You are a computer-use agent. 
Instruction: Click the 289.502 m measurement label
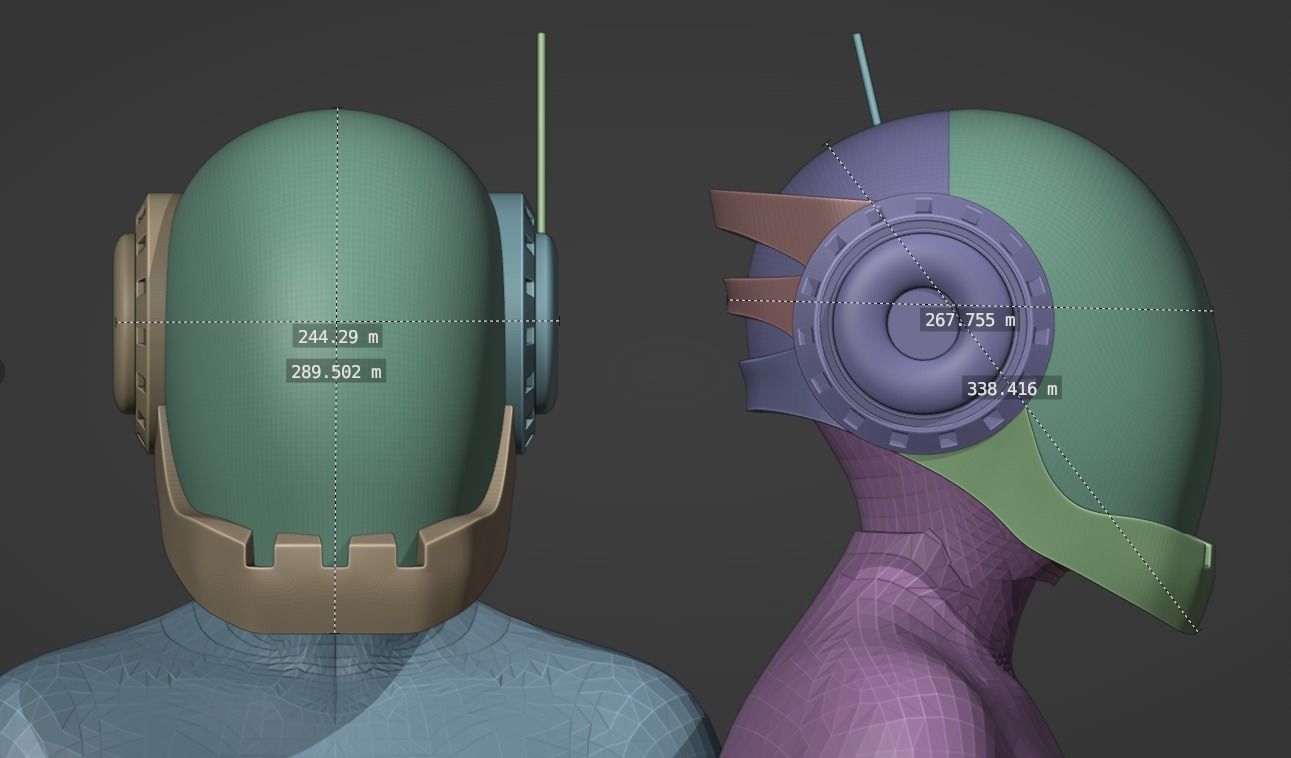(x=336, y=372)
